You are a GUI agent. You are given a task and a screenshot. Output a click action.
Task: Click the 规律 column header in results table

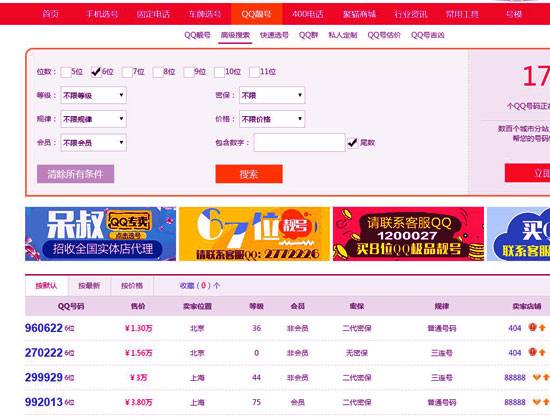point(442,306)
